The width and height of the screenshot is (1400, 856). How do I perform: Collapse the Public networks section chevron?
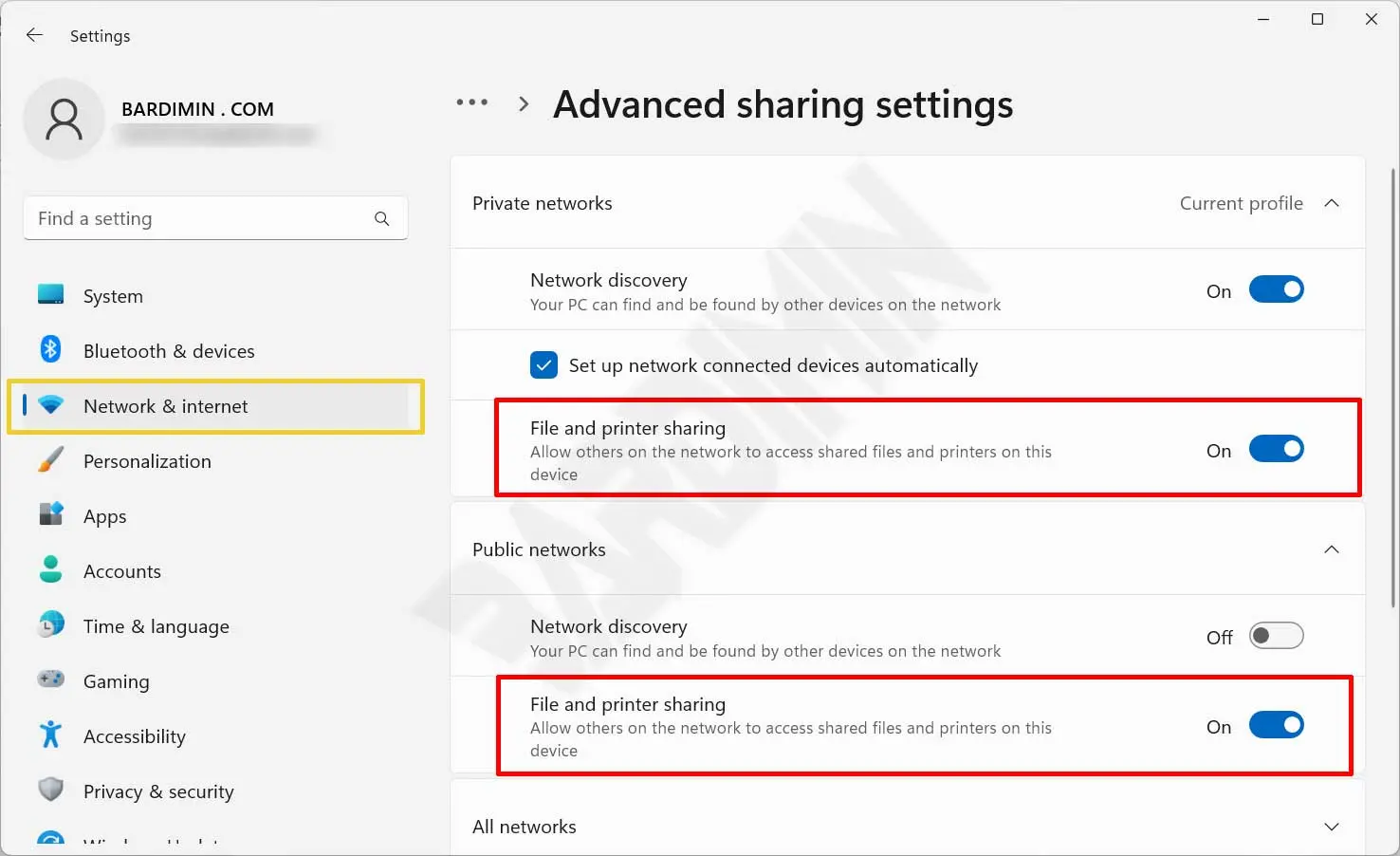[x=1331, y=549]
